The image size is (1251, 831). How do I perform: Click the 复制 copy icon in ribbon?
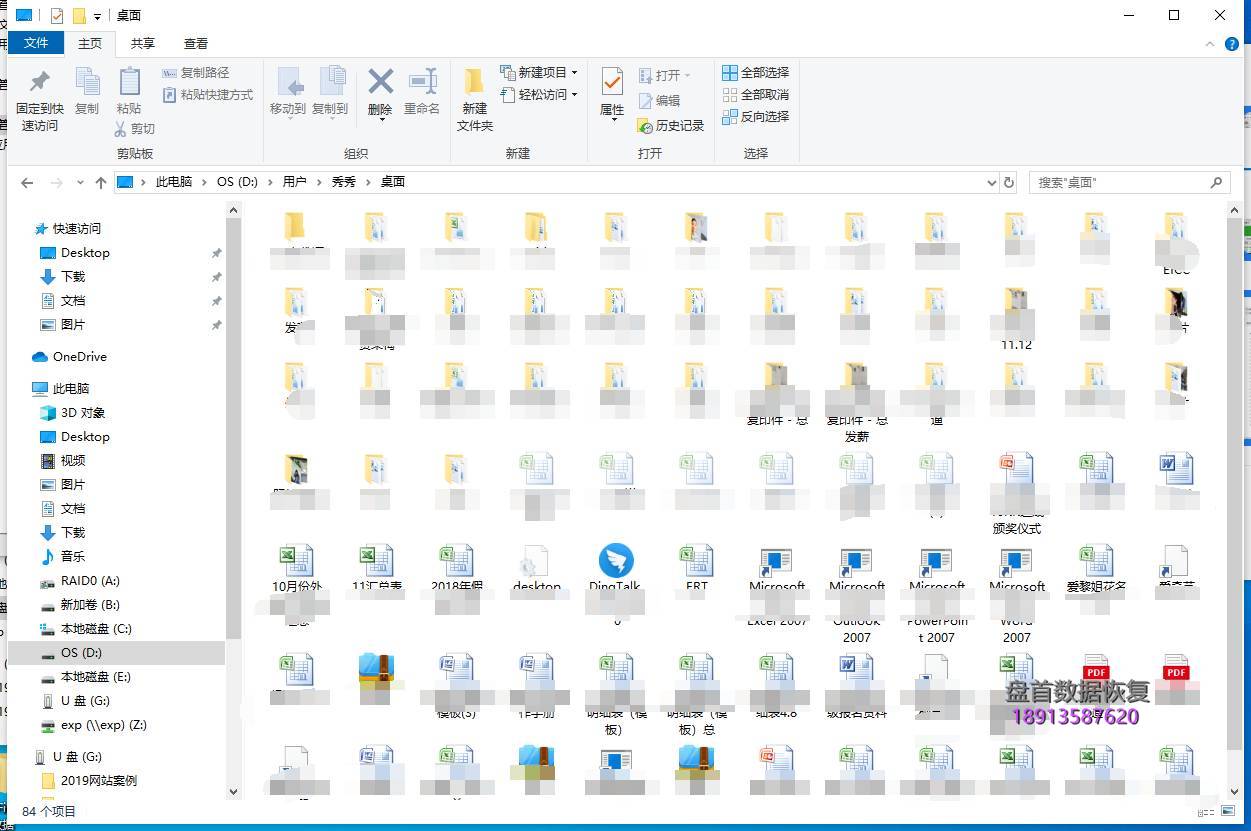click(87, 82)
